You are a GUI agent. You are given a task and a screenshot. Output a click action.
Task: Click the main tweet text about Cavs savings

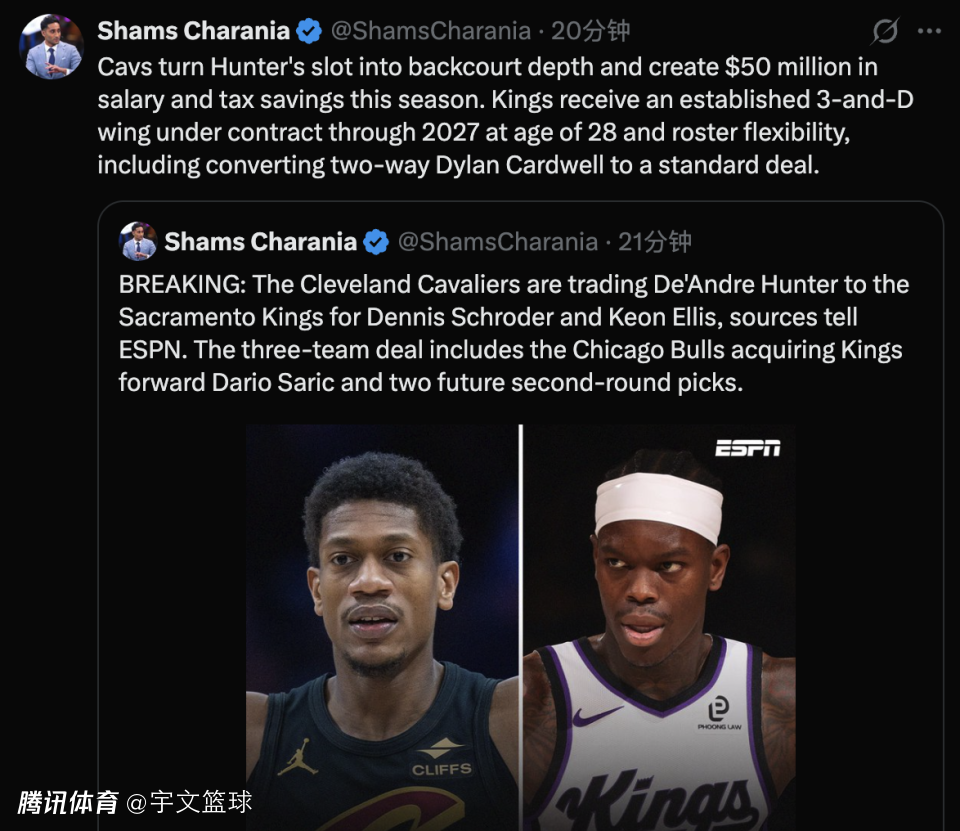[505, 116]
